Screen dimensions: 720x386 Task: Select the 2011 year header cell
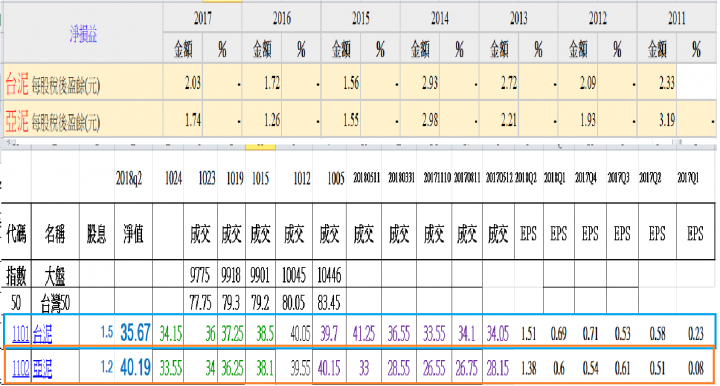676,18
